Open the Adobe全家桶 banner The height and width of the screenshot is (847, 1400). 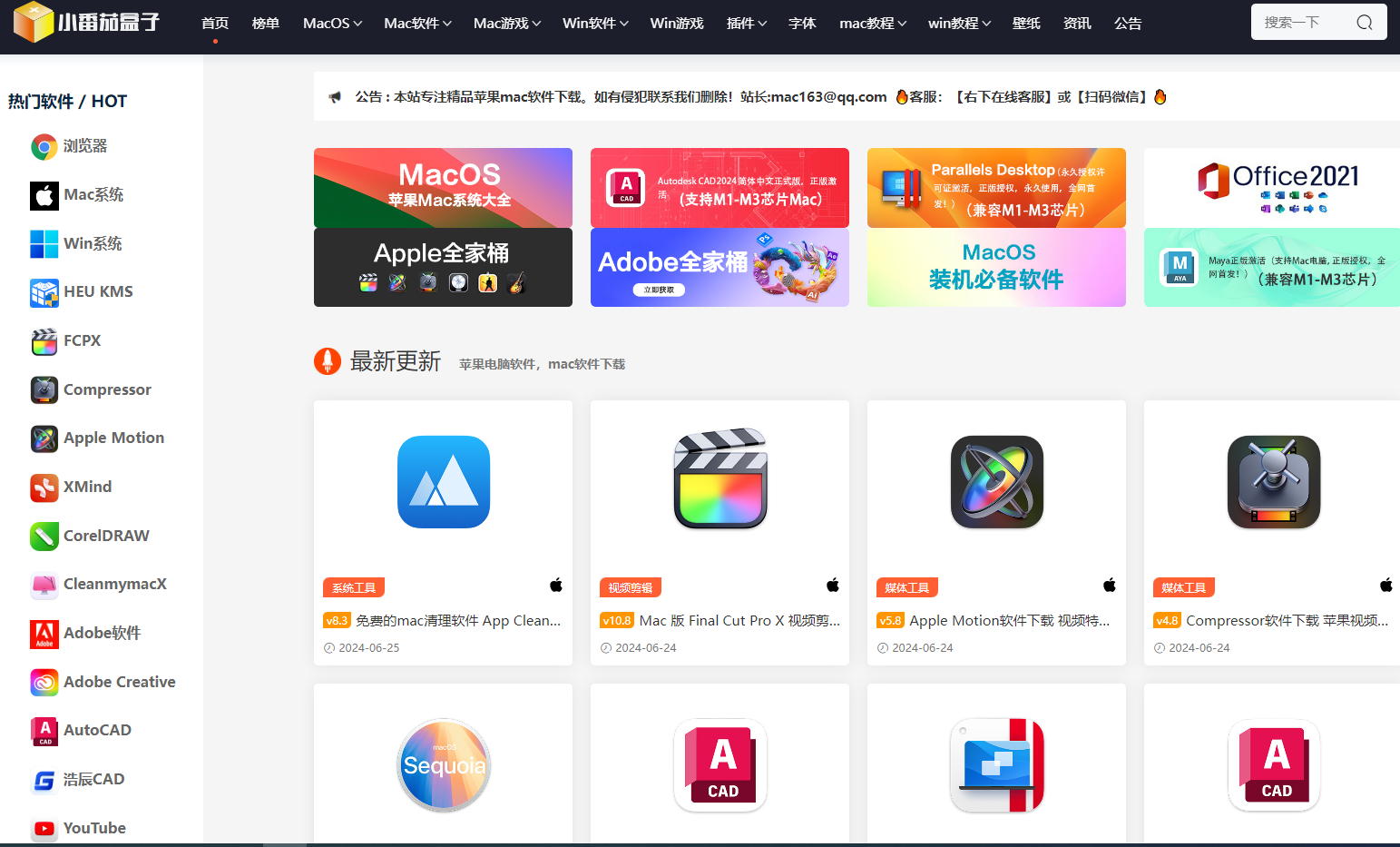tap(720, 267)
